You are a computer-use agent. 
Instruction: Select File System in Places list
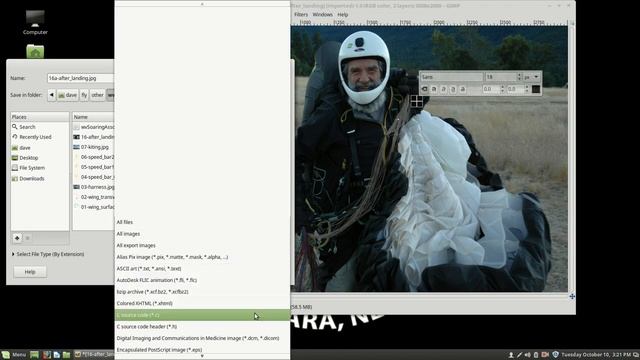pos(40,168)
